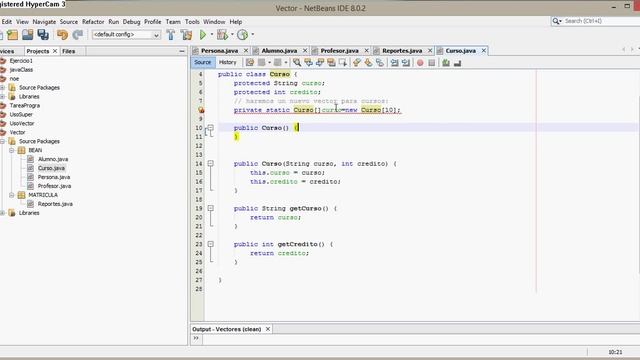This screenshot has width=640, height=360.
Task: Click the Profile Project icon
Action: click(242, 35)
